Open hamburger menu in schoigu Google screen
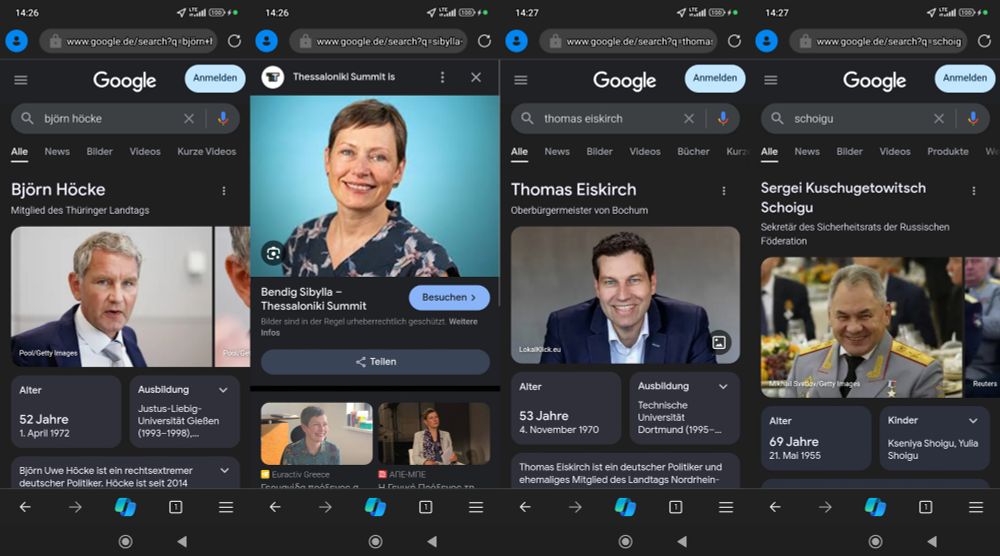This screenshot has height=556, width=1000. coord(771,80)
